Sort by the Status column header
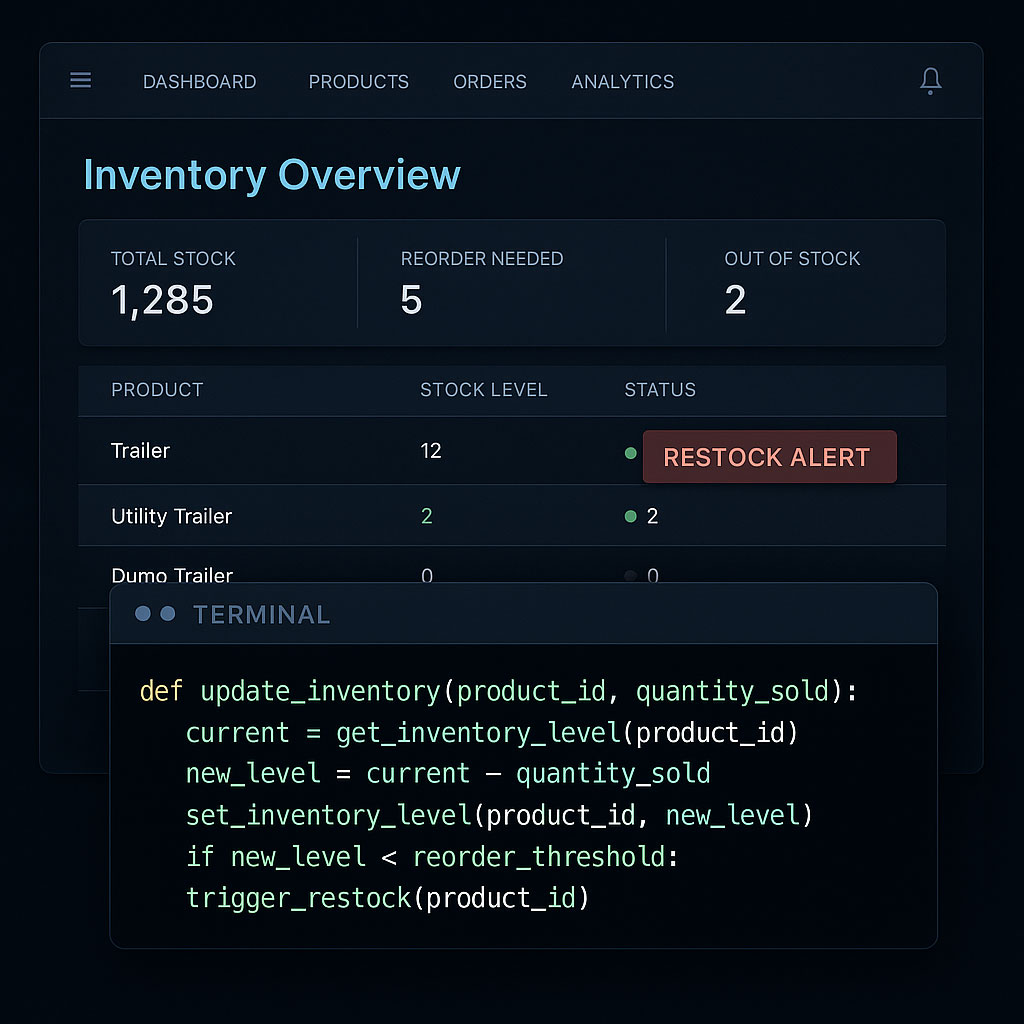Screen dimensions: 1024x1024 point(660,390)
